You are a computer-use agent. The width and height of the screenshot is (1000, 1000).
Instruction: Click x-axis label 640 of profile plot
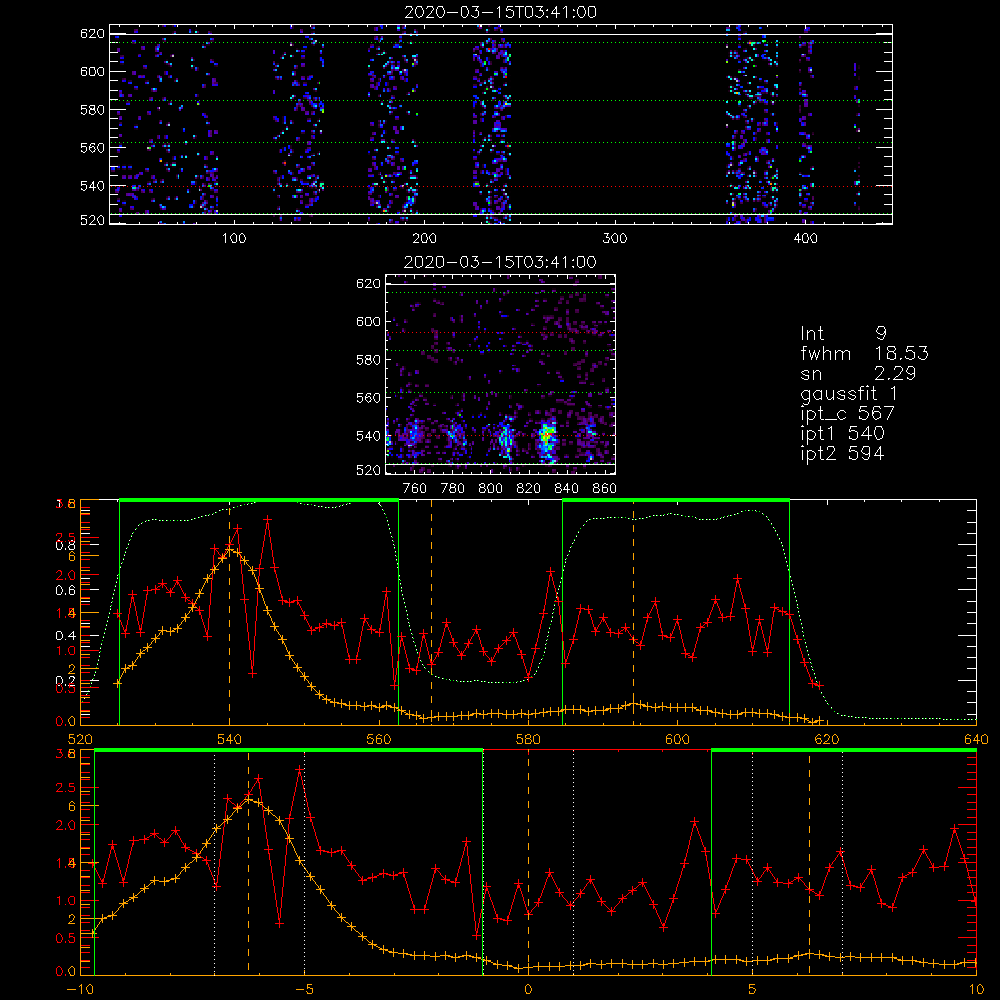tap(976, 739)
